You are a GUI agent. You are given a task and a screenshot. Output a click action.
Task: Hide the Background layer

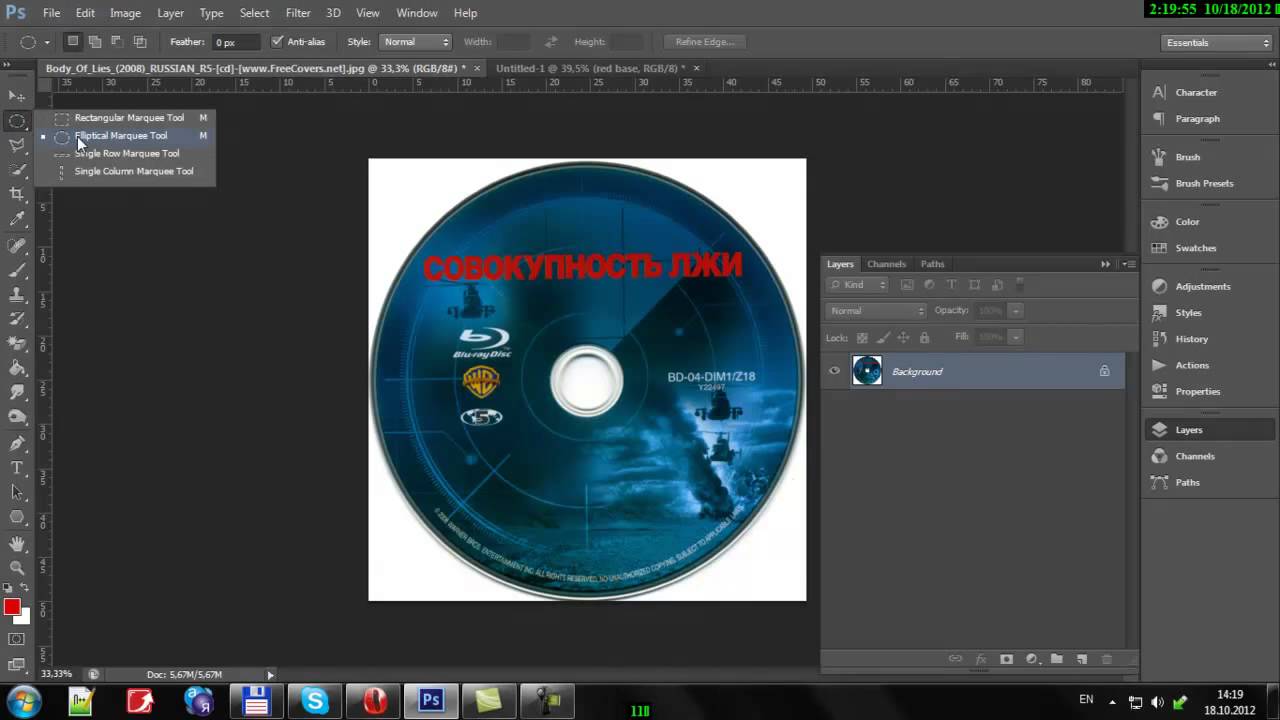coord(834,371)
